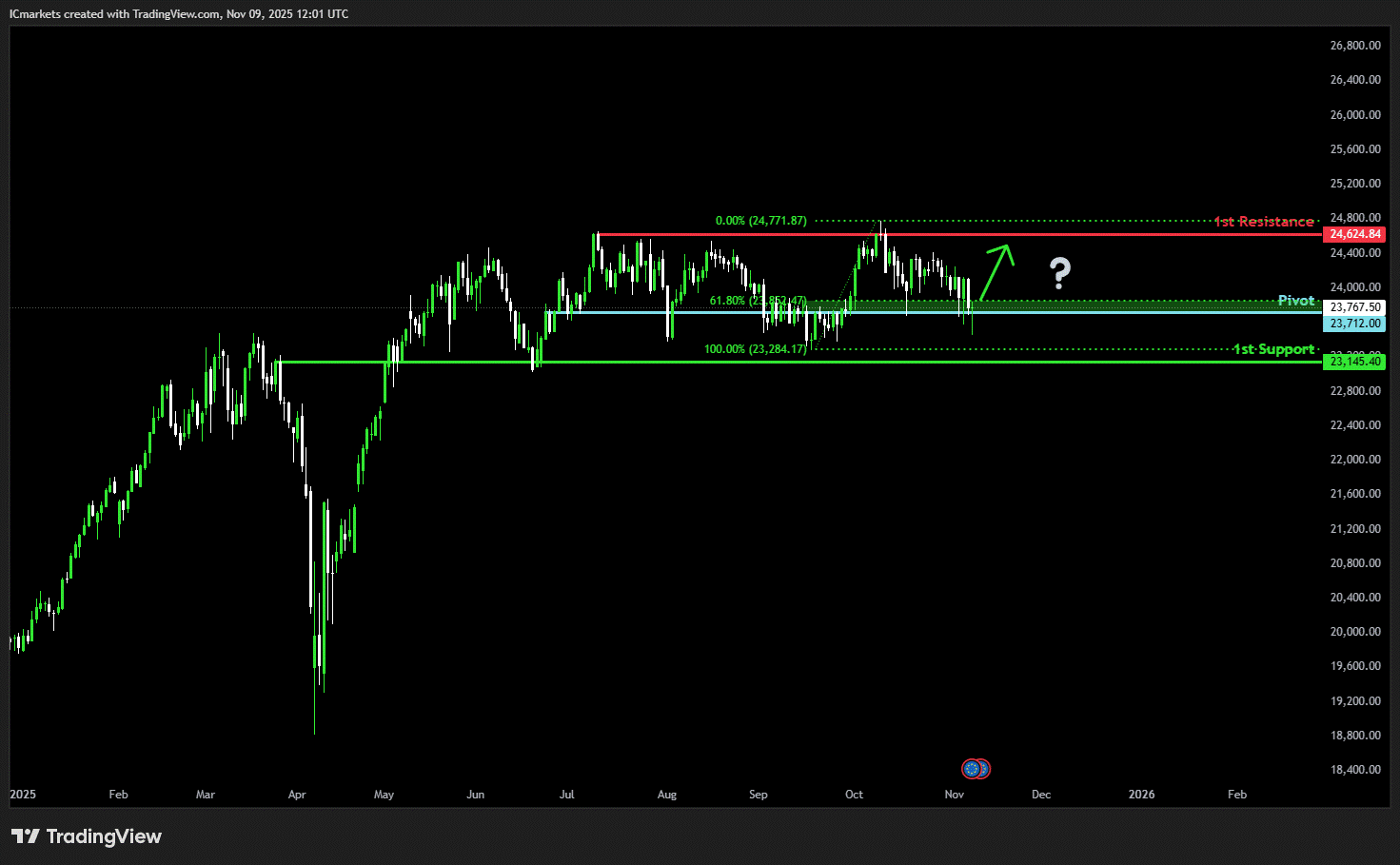The width and height of the screenshot is (1400, 865).
Task: Click the EU flag economic event icon
Action: pos(971,768)
